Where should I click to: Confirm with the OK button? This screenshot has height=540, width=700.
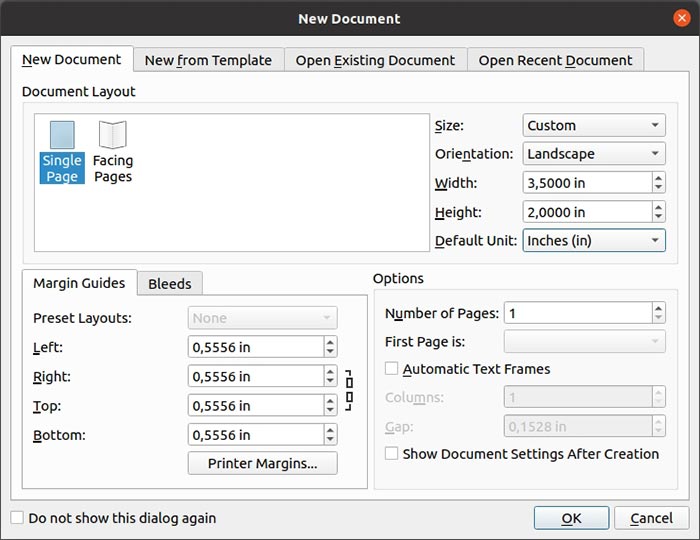(x=571, y=518)
